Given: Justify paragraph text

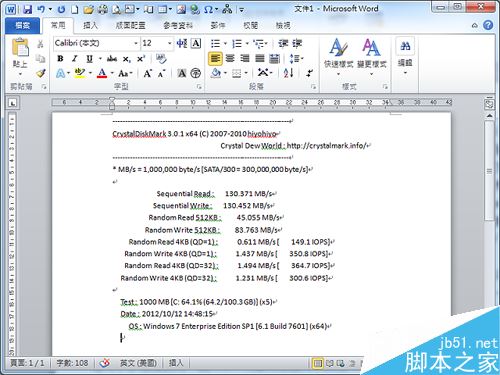Looking at the screenshot, I should pos(260,59).
